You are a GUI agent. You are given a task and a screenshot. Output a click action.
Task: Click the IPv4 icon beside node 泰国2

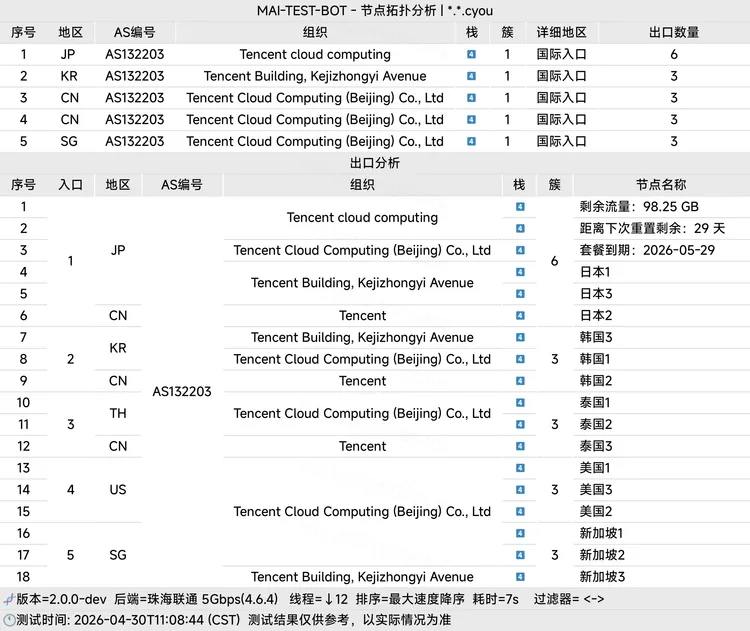point(520,424)
